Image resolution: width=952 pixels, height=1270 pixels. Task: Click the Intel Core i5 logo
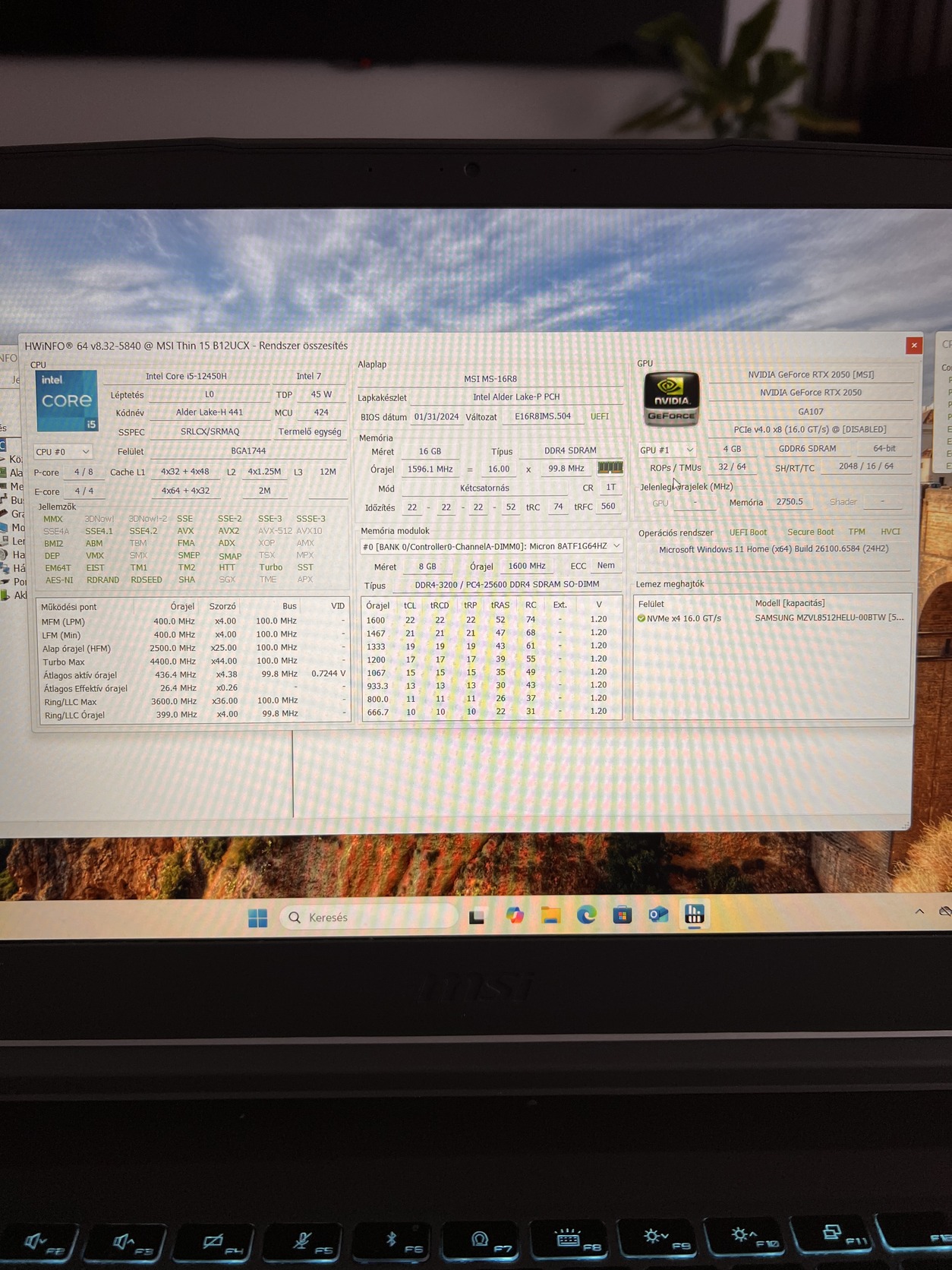click(x=67, y=400)
